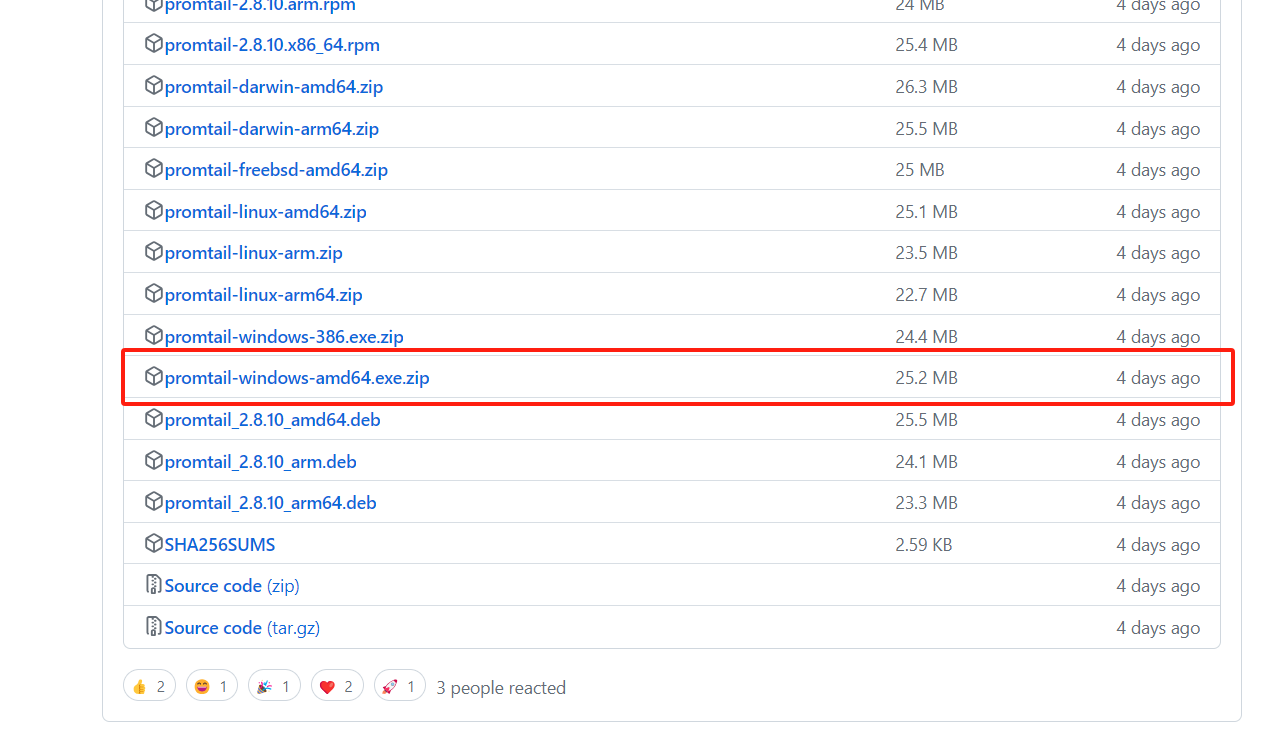
Task: Download promtail-linux-arm.zip
Action: click(254, 253)
